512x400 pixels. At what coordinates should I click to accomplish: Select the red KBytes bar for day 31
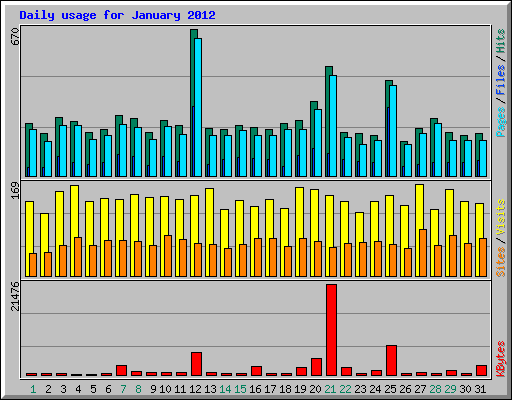tap(481, 370)
